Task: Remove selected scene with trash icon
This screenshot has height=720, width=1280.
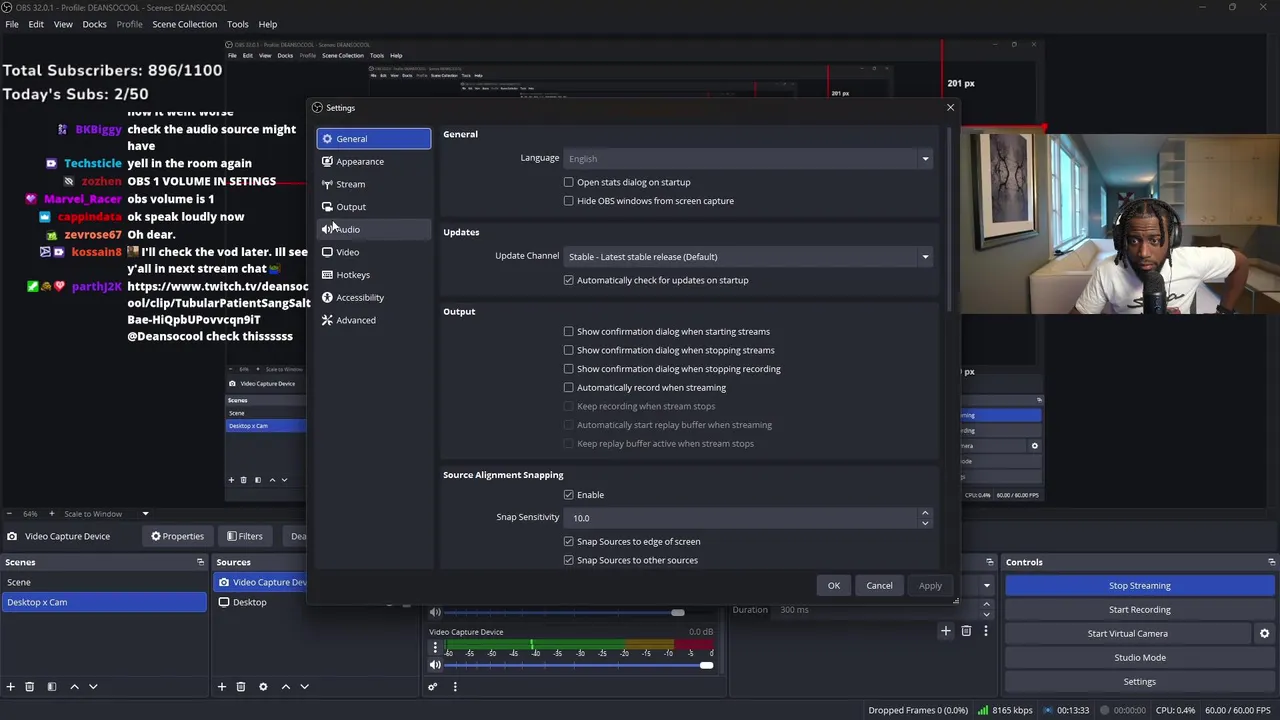Action: [29, 687]
